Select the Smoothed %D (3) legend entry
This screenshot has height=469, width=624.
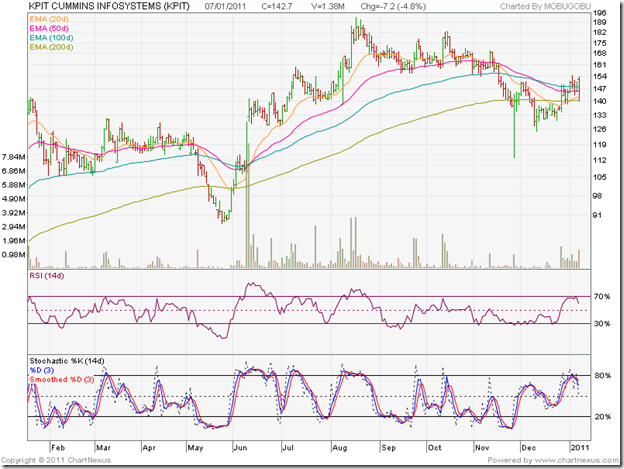pos(62,379)
